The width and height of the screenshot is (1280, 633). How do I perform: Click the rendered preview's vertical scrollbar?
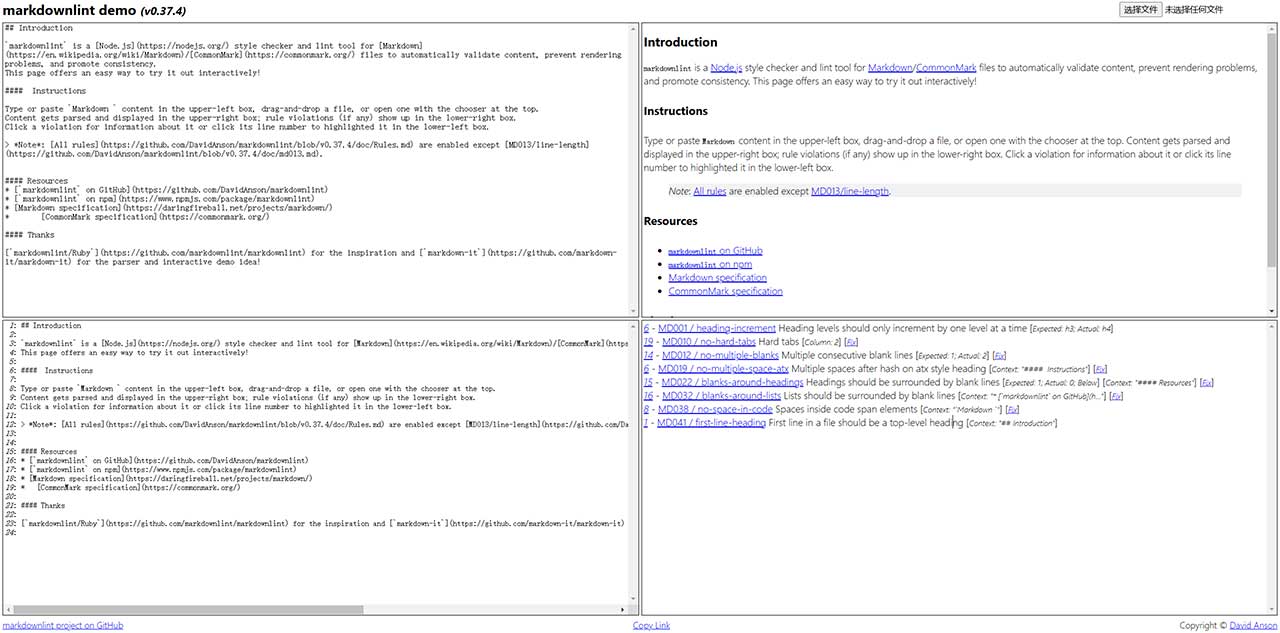pyautogui.click(x=1272, y=120)
